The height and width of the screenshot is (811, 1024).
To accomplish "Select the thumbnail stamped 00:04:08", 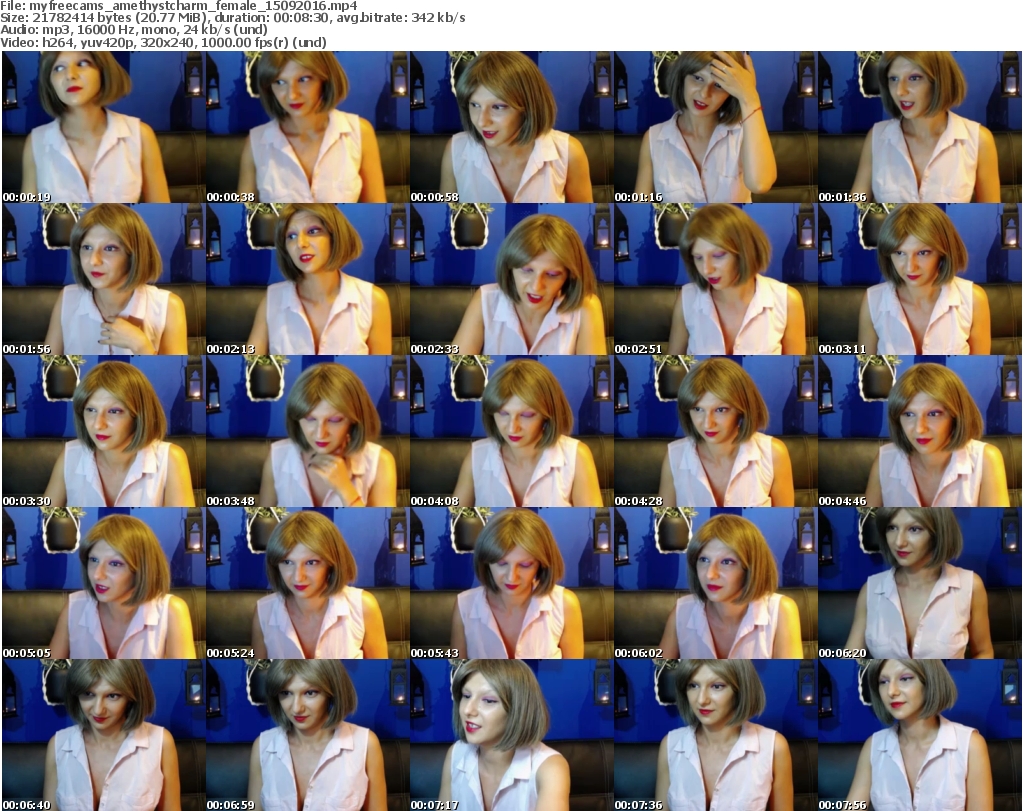I will click(511, 431).
